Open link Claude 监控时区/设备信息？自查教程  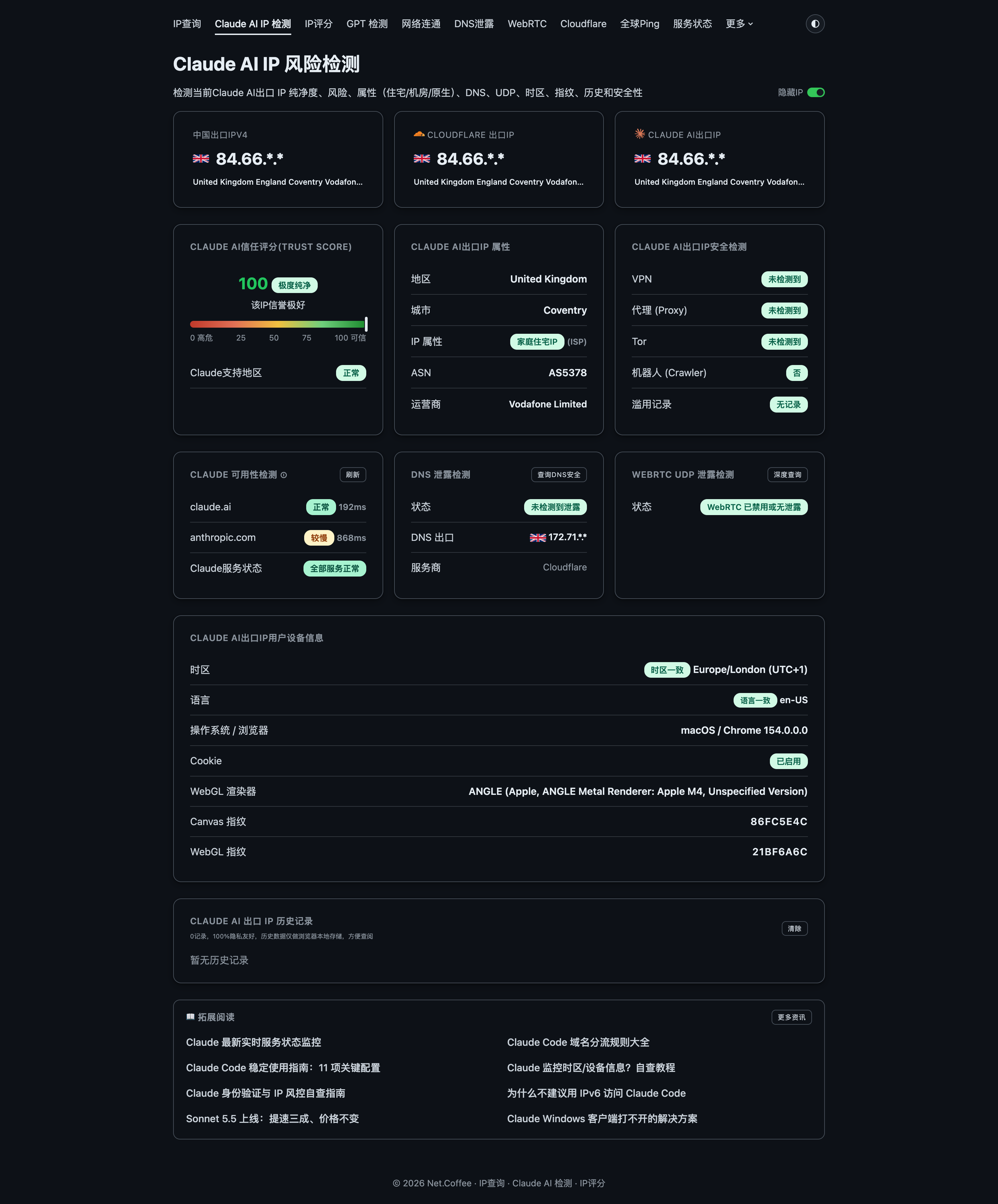(x=591, y=1068)
